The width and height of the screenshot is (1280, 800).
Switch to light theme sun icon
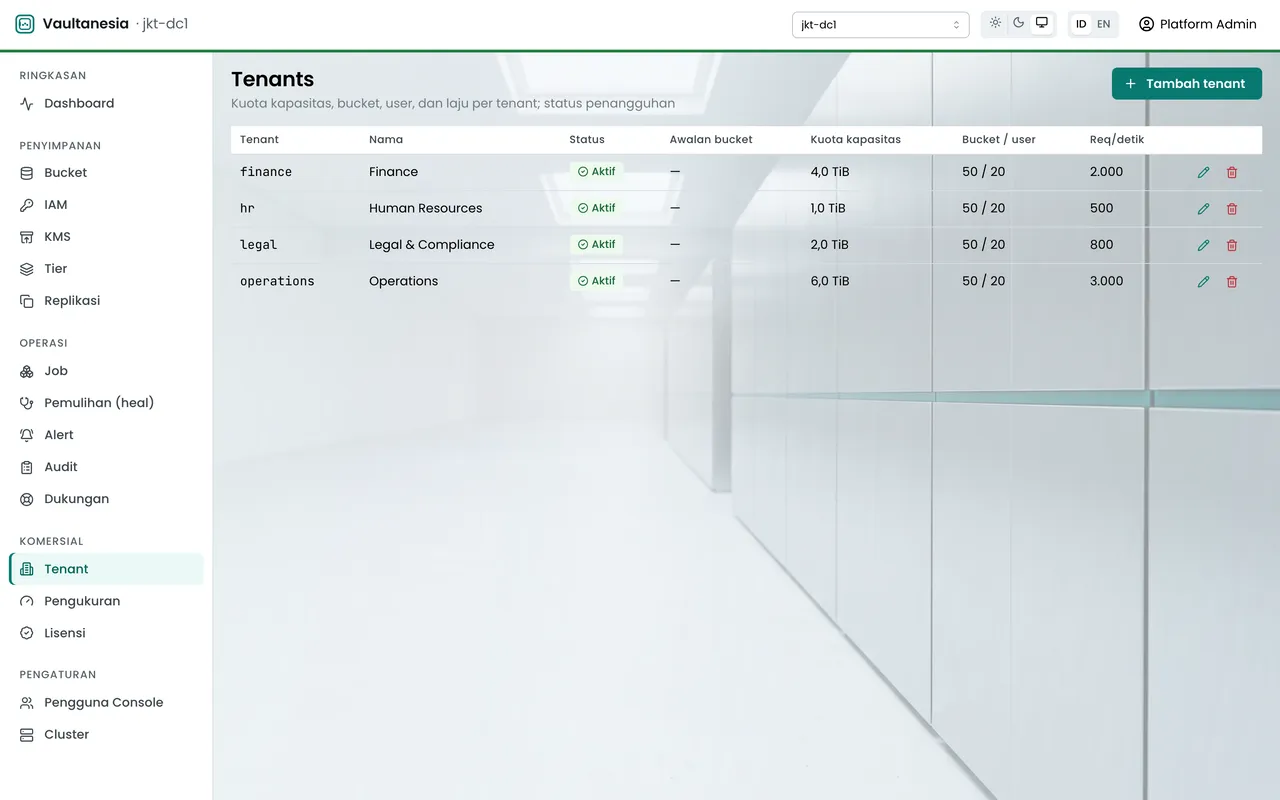click(x=995, y=23)
